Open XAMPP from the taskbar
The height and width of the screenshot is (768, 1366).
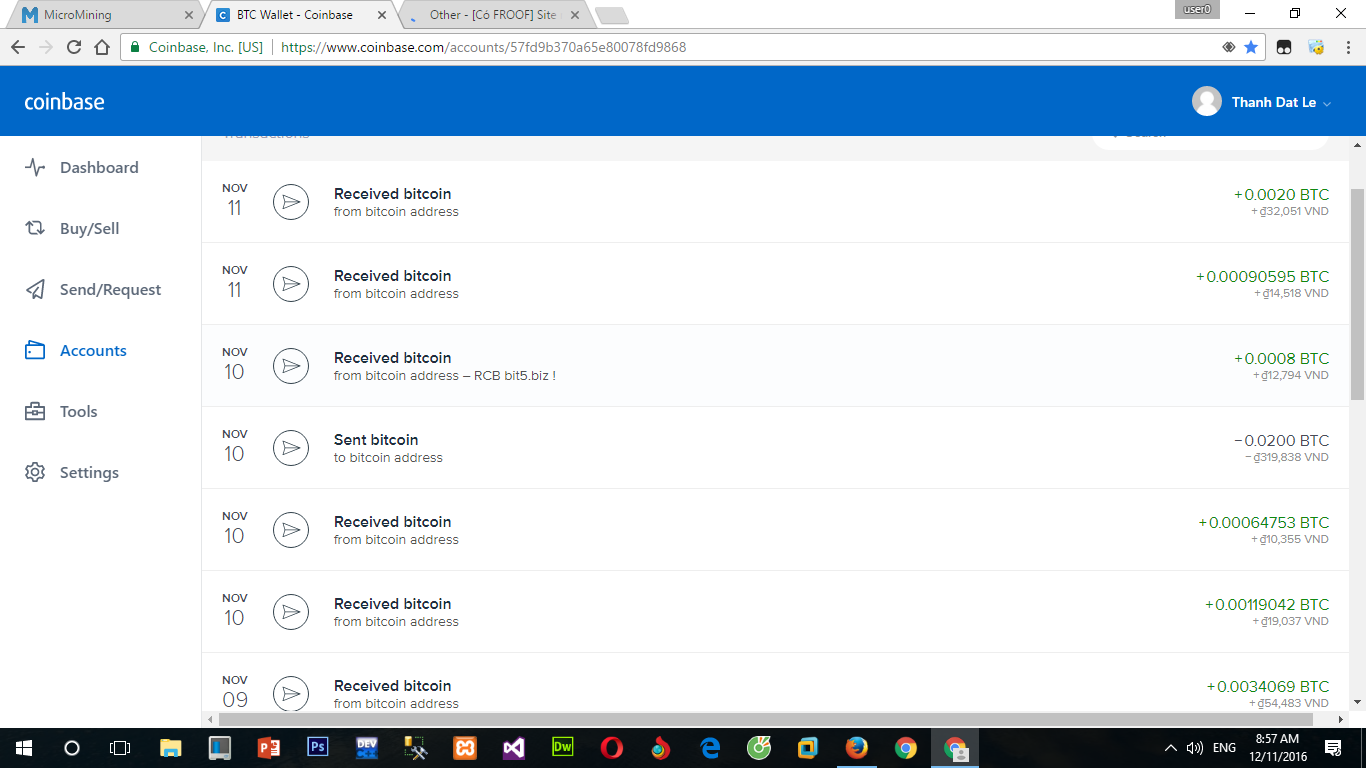tap(465, 748)
